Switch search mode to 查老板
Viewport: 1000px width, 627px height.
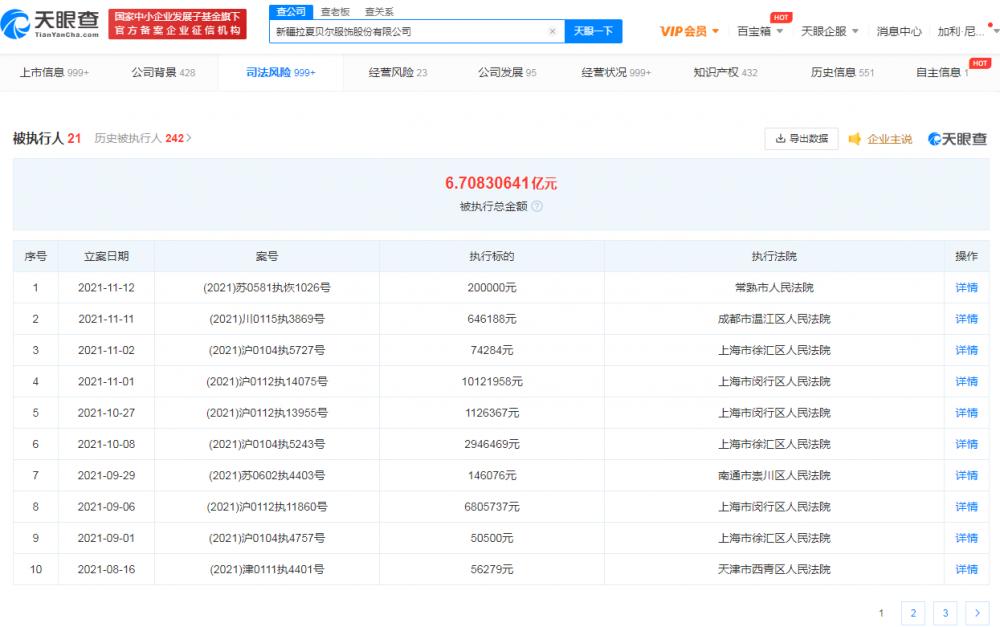coord(333,11)
